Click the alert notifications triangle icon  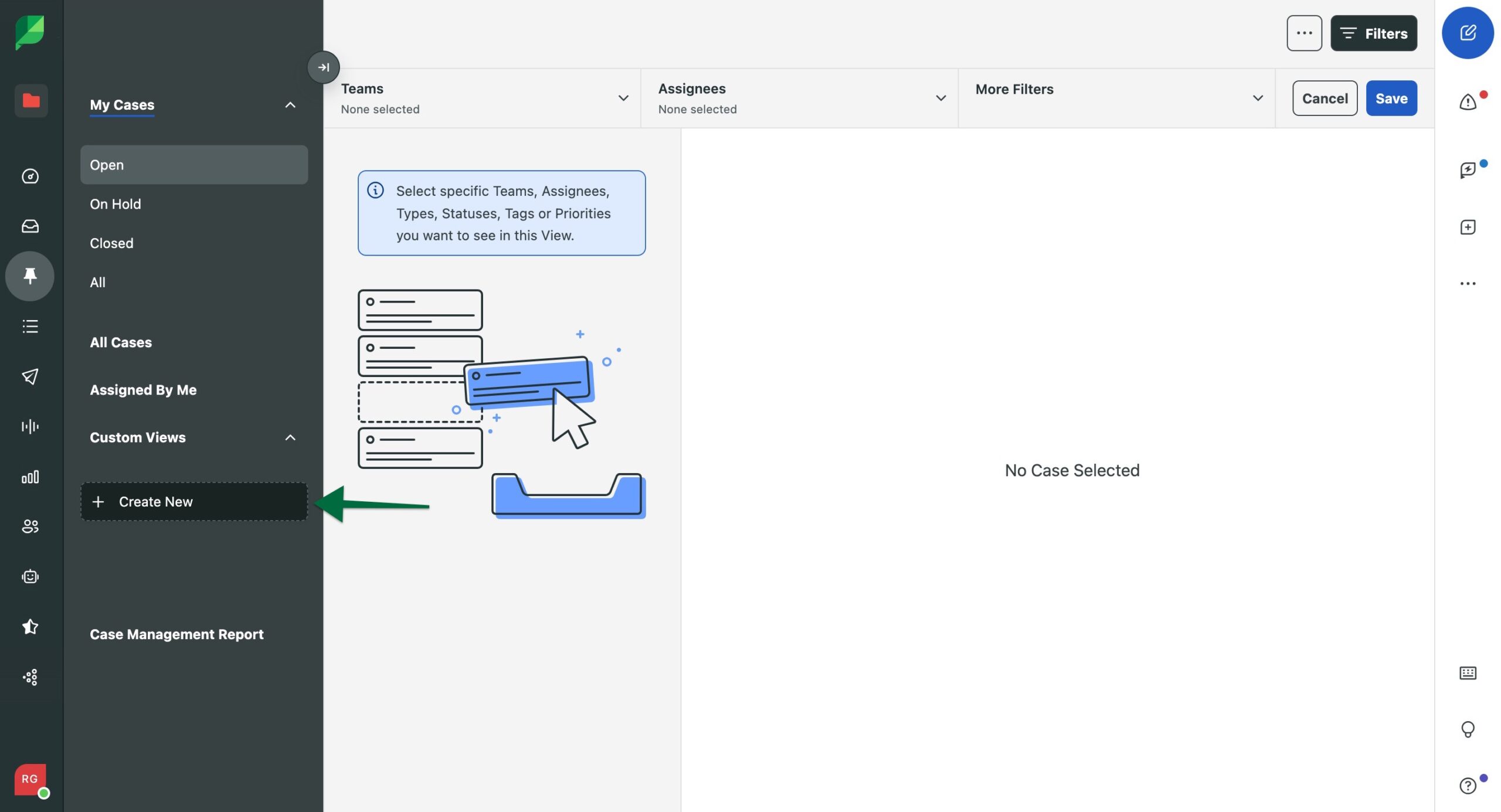coord(1467,103)
